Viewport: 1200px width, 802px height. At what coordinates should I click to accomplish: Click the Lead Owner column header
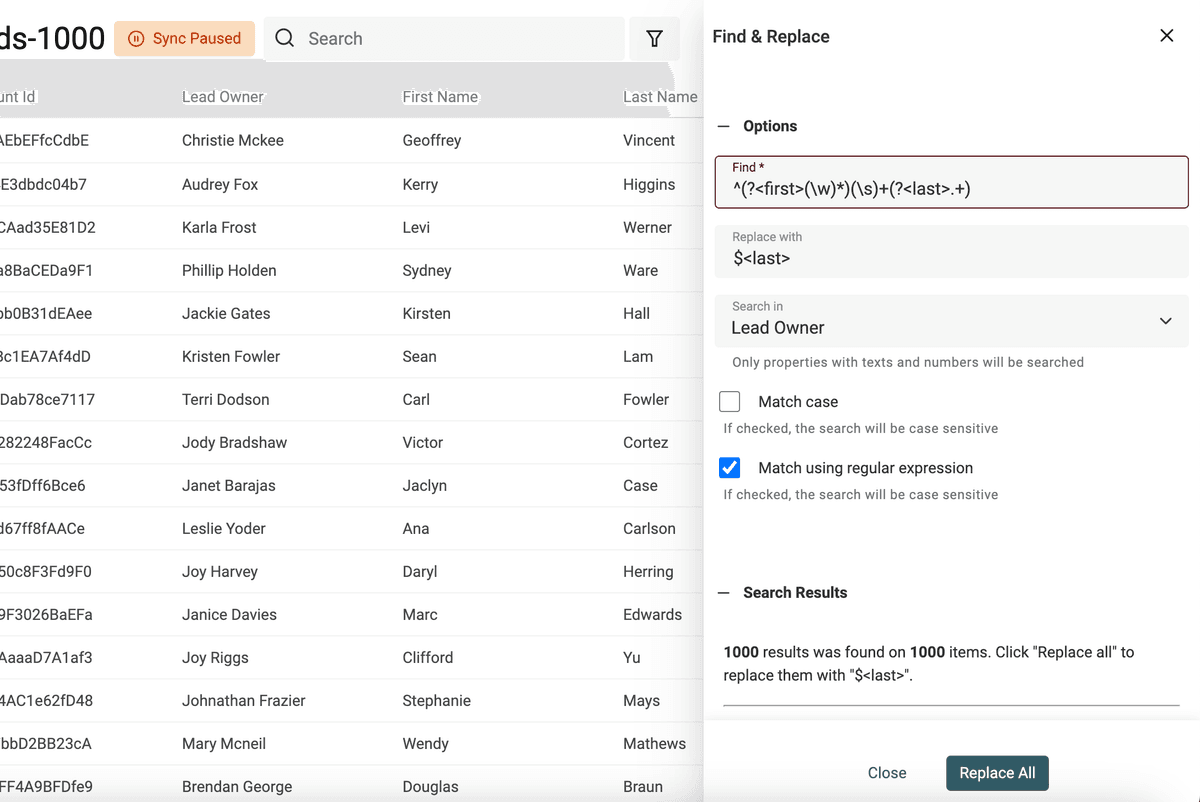point(223,97)
